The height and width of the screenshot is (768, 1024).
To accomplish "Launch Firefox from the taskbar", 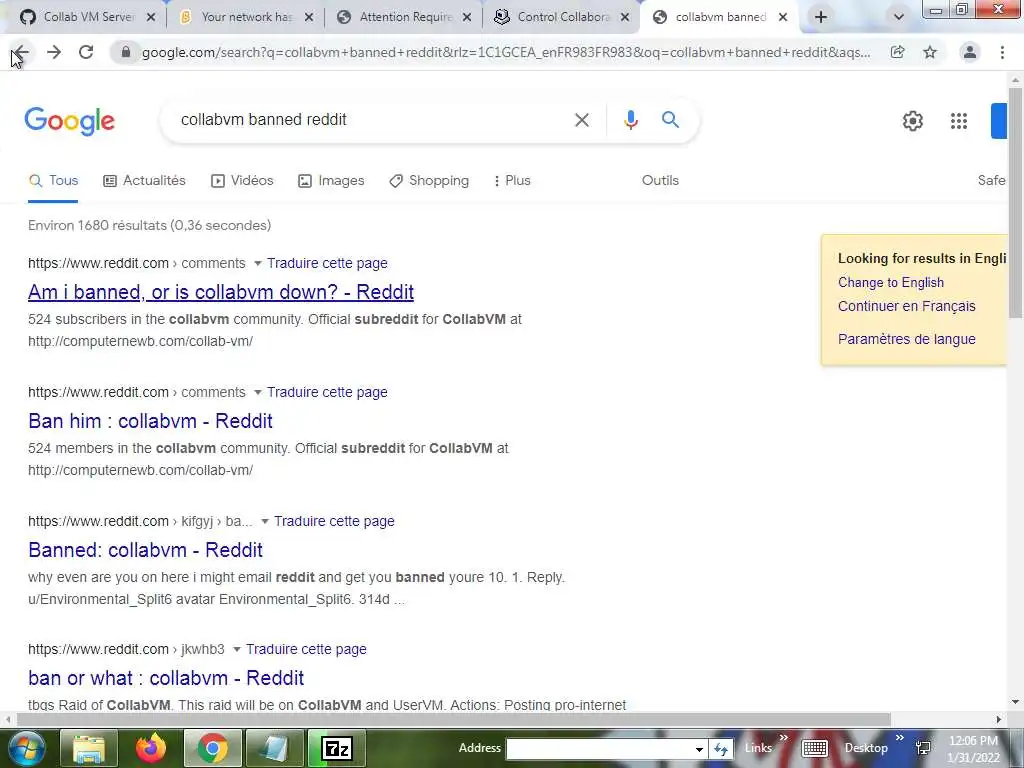I will tap(151, 748).
